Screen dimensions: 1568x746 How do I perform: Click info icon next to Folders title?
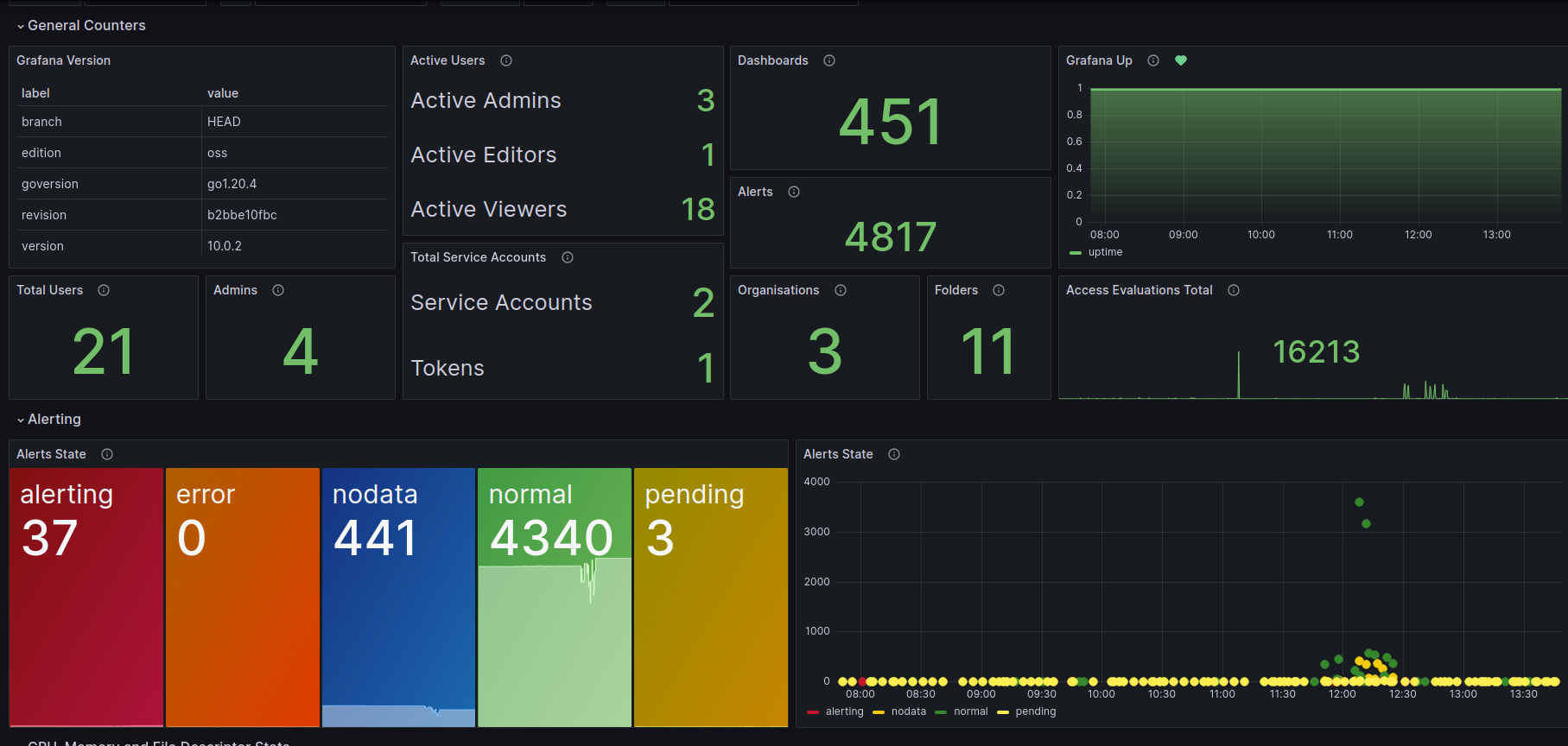pos(999,290)
